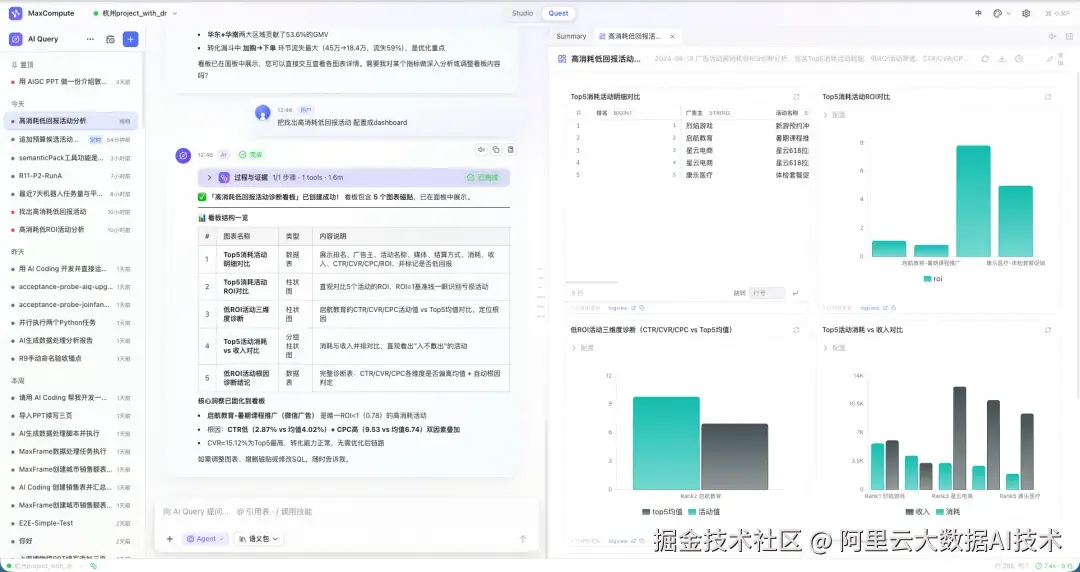Toggle the 活动值 legend swatch

point(692,512)
